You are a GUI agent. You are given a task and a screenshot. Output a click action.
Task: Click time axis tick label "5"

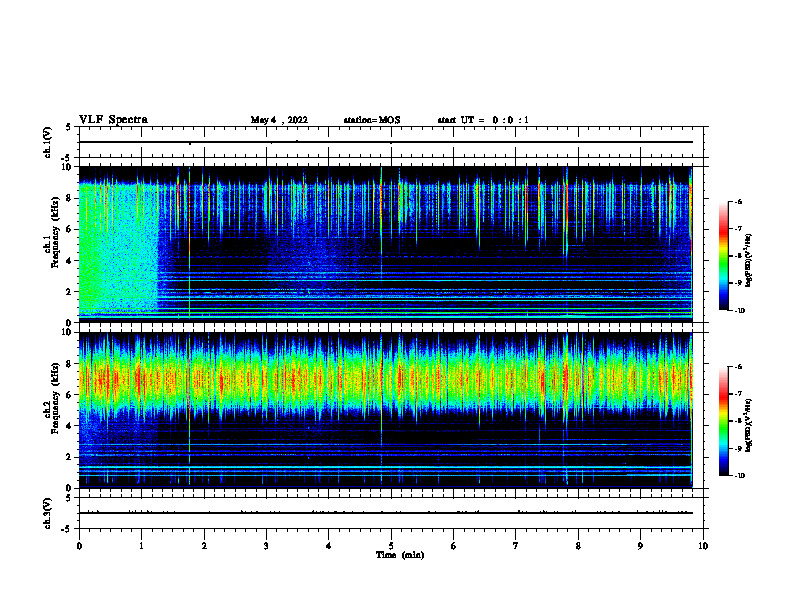[x=391, y=546]
